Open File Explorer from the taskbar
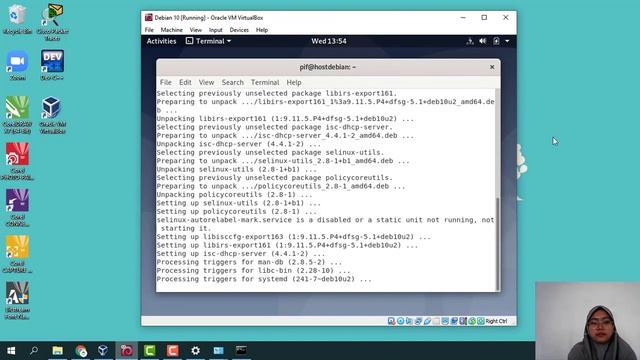The width and height of the screenshot is (640, 360). pos(58,351)
